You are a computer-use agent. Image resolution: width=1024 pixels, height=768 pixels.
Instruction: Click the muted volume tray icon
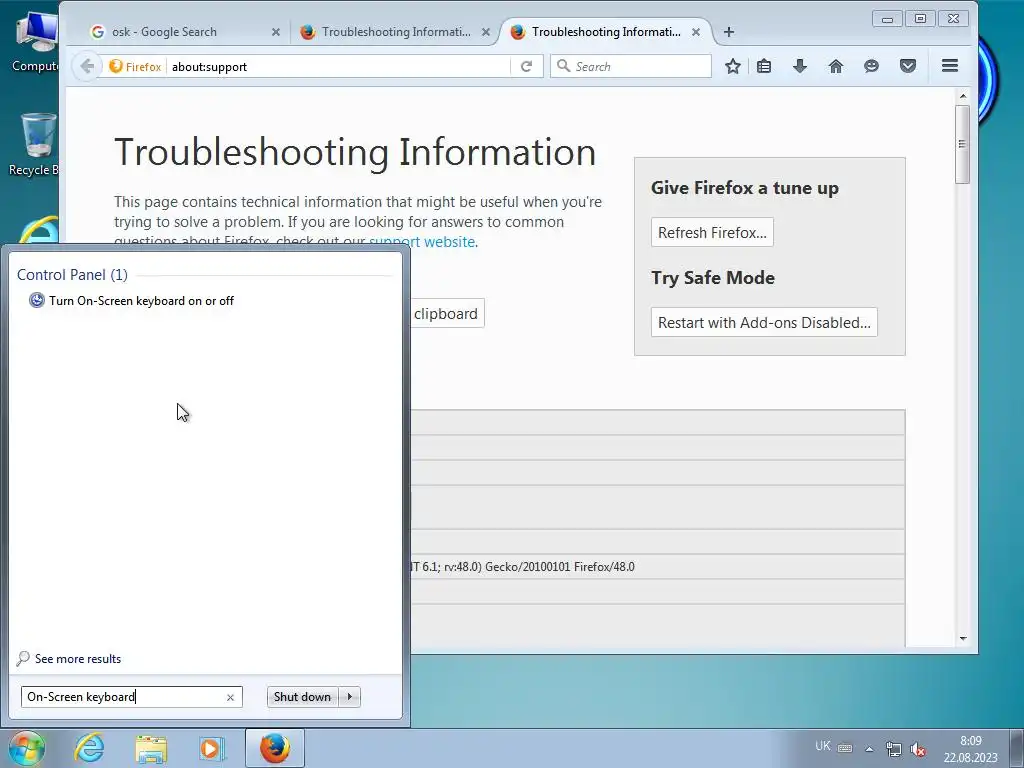coord(918,749)
